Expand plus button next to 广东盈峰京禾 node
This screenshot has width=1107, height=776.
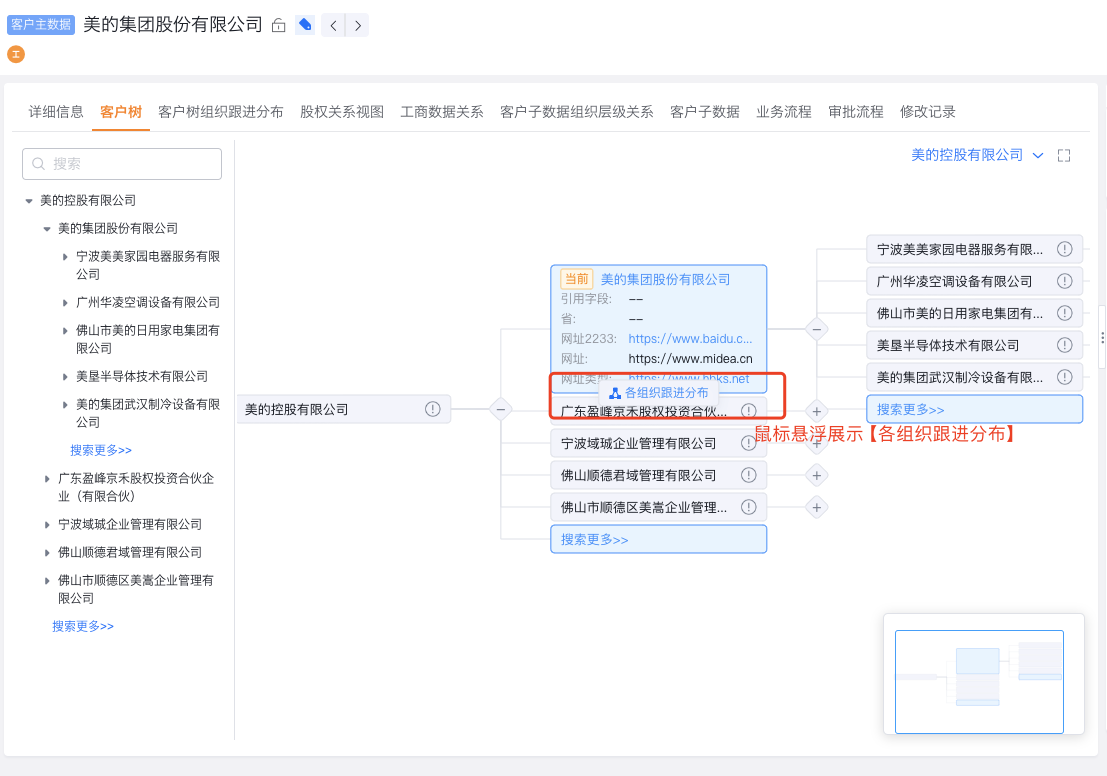point(817,411)
